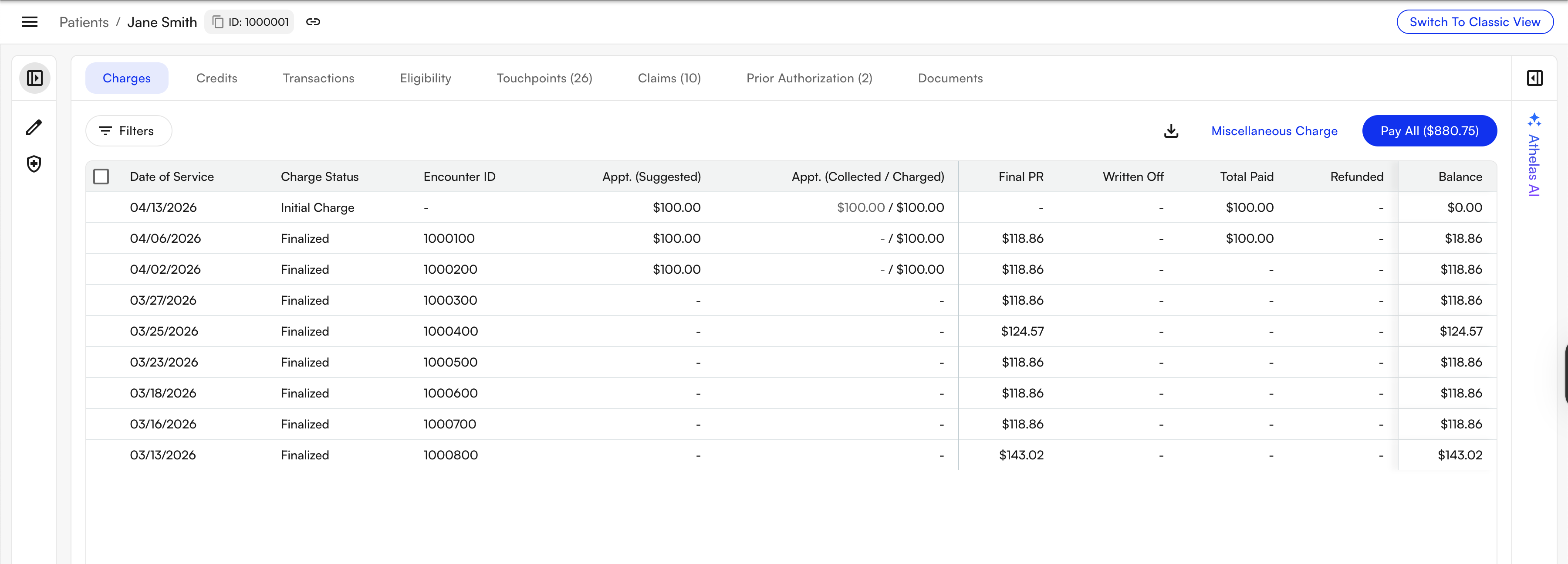The height and width of the screenshot is (564, 1568).
Task: Switch to the Credits tab
Action: click(216, 78)
